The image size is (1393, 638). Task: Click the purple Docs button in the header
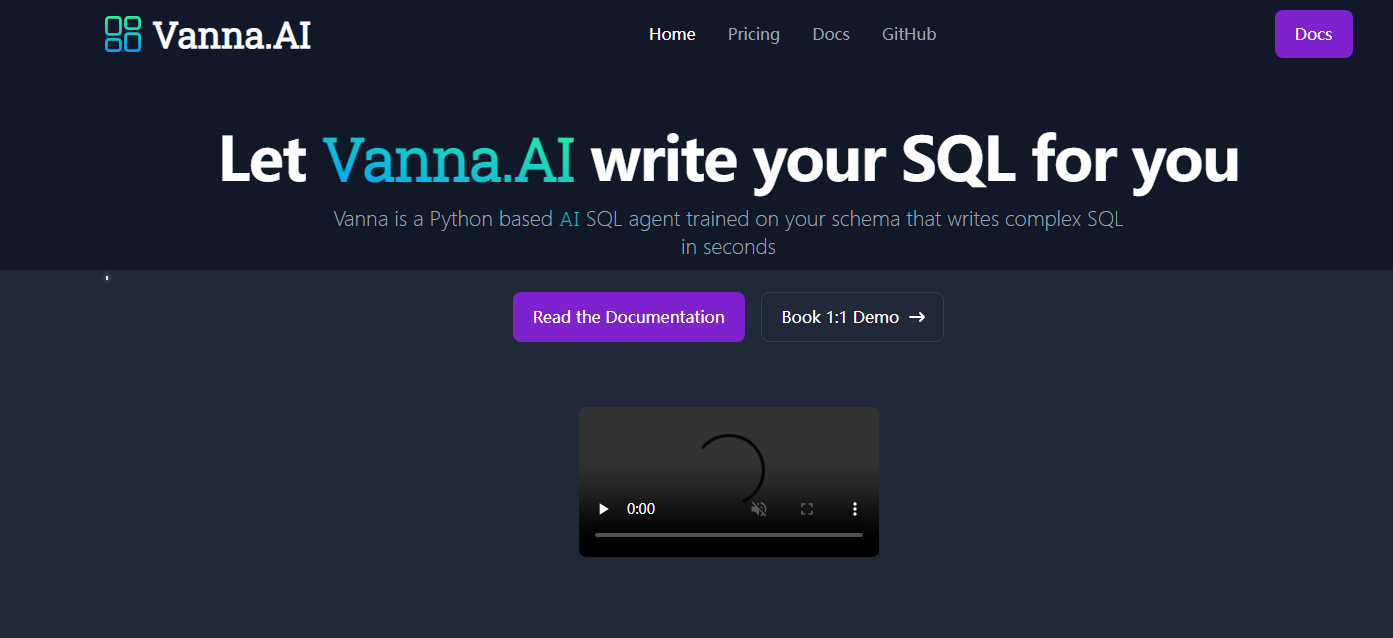(1313, 34)
